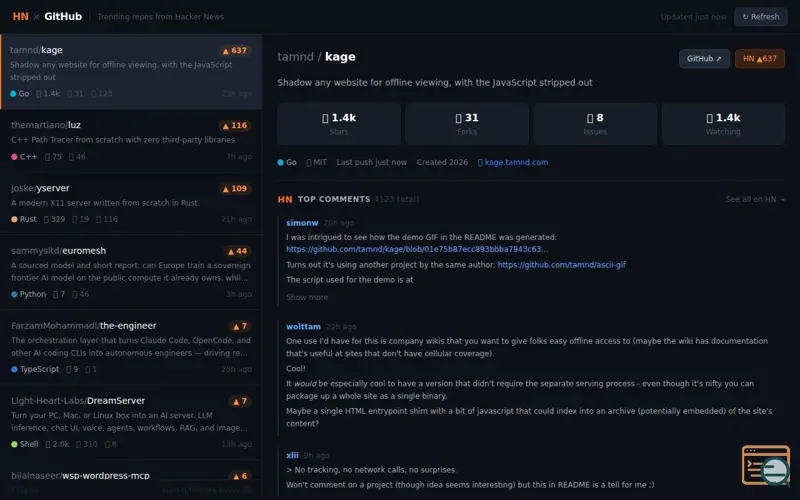Click the 7 points badge on the-engineer
The width and height of the screenshot is (800, 500).
[240, 326]
